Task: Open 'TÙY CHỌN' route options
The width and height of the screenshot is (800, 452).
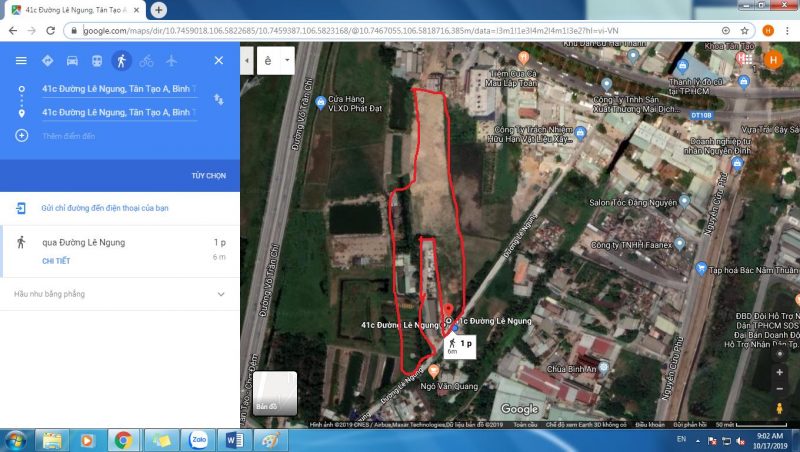Action: (x=209, y=175)
